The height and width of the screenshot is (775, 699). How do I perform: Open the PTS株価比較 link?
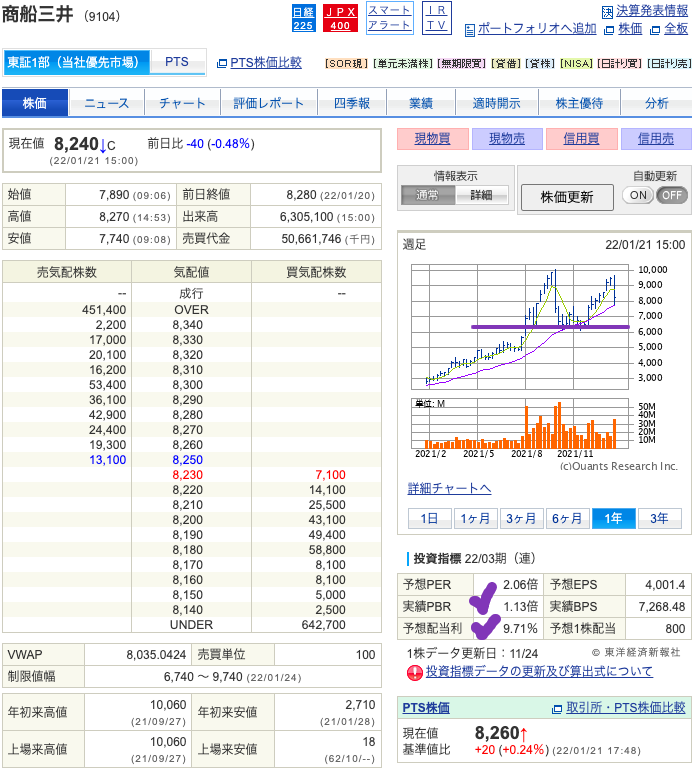(266, 63)
